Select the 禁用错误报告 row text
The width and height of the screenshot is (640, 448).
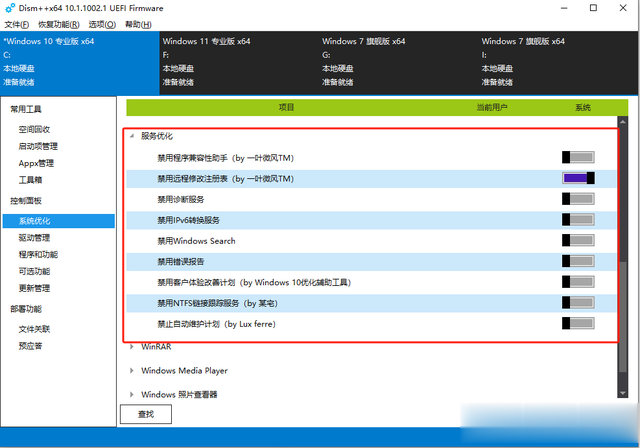181,262
